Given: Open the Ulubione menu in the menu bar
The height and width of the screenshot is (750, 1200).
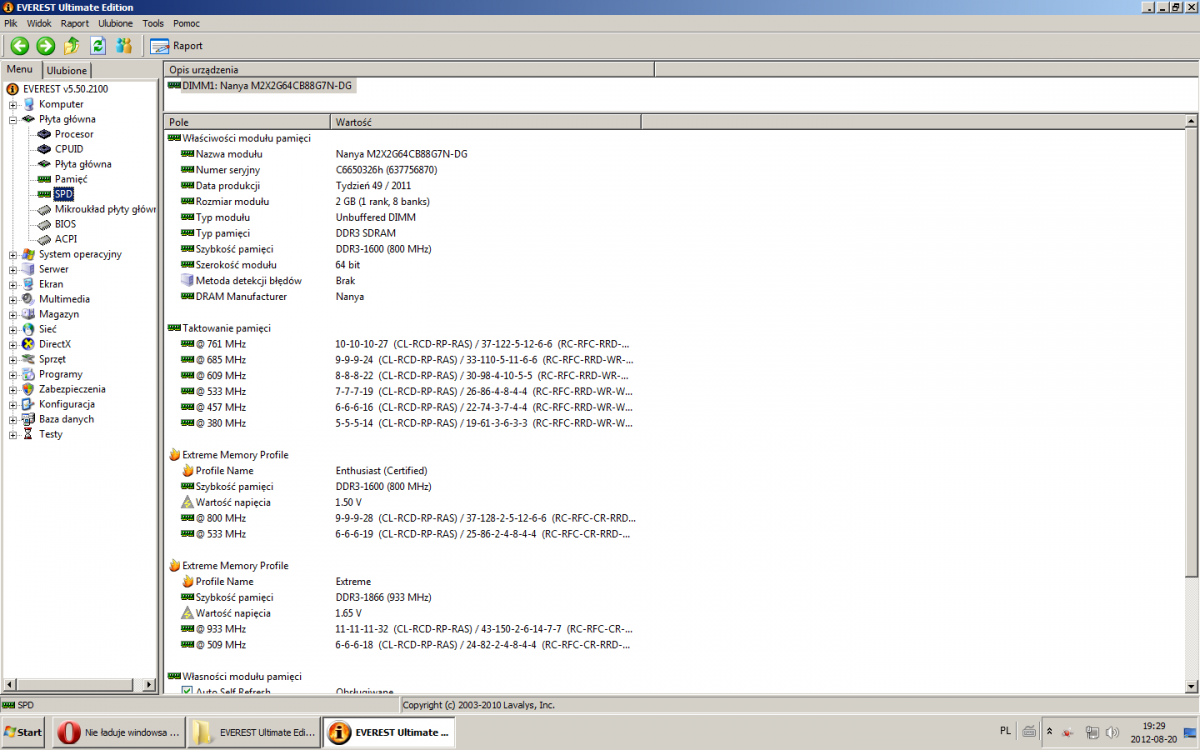Looking at the screenshot, I should [x=115, y=23].
